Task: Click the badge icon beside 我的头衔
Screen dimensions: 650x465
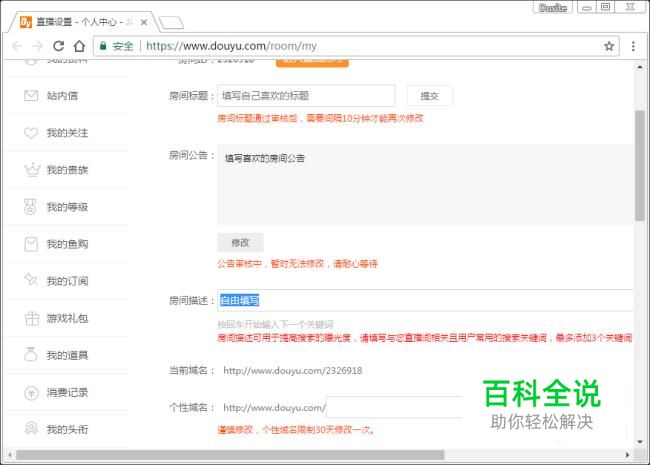Action: coord(31,429)
